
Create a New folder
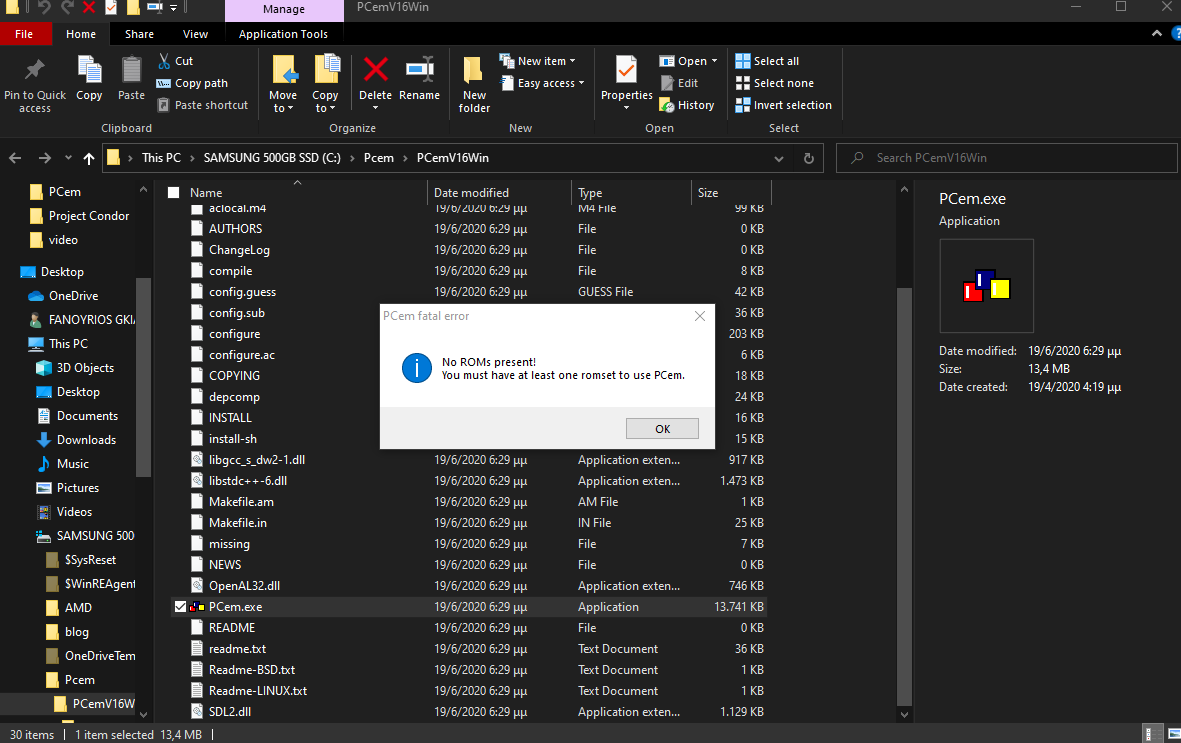tap(474, 84)
